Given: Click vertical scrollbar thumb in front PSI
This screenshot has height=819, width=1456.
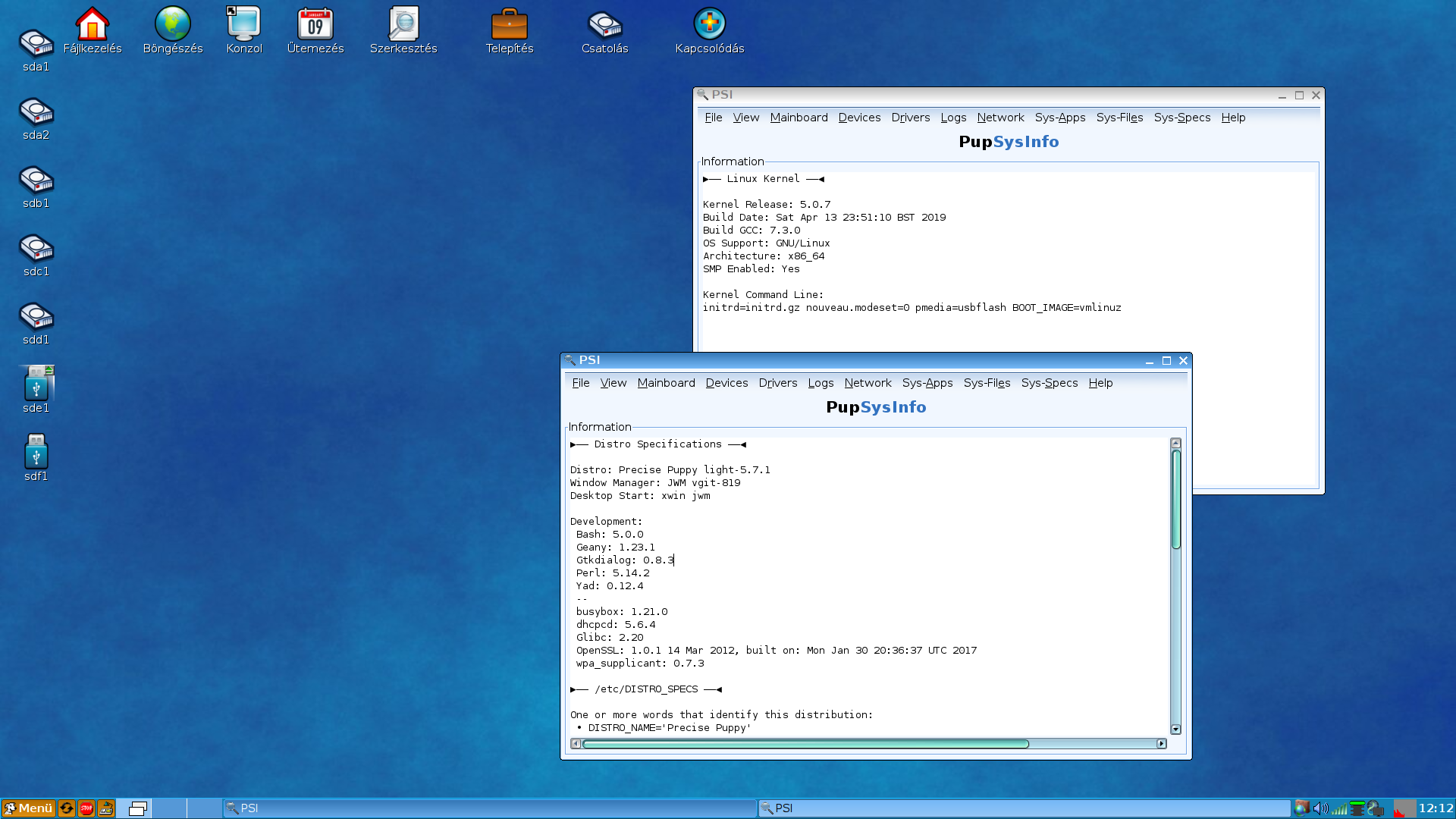Looking at the screenshot, I should pyautogui.click(x=1176, y=499).
